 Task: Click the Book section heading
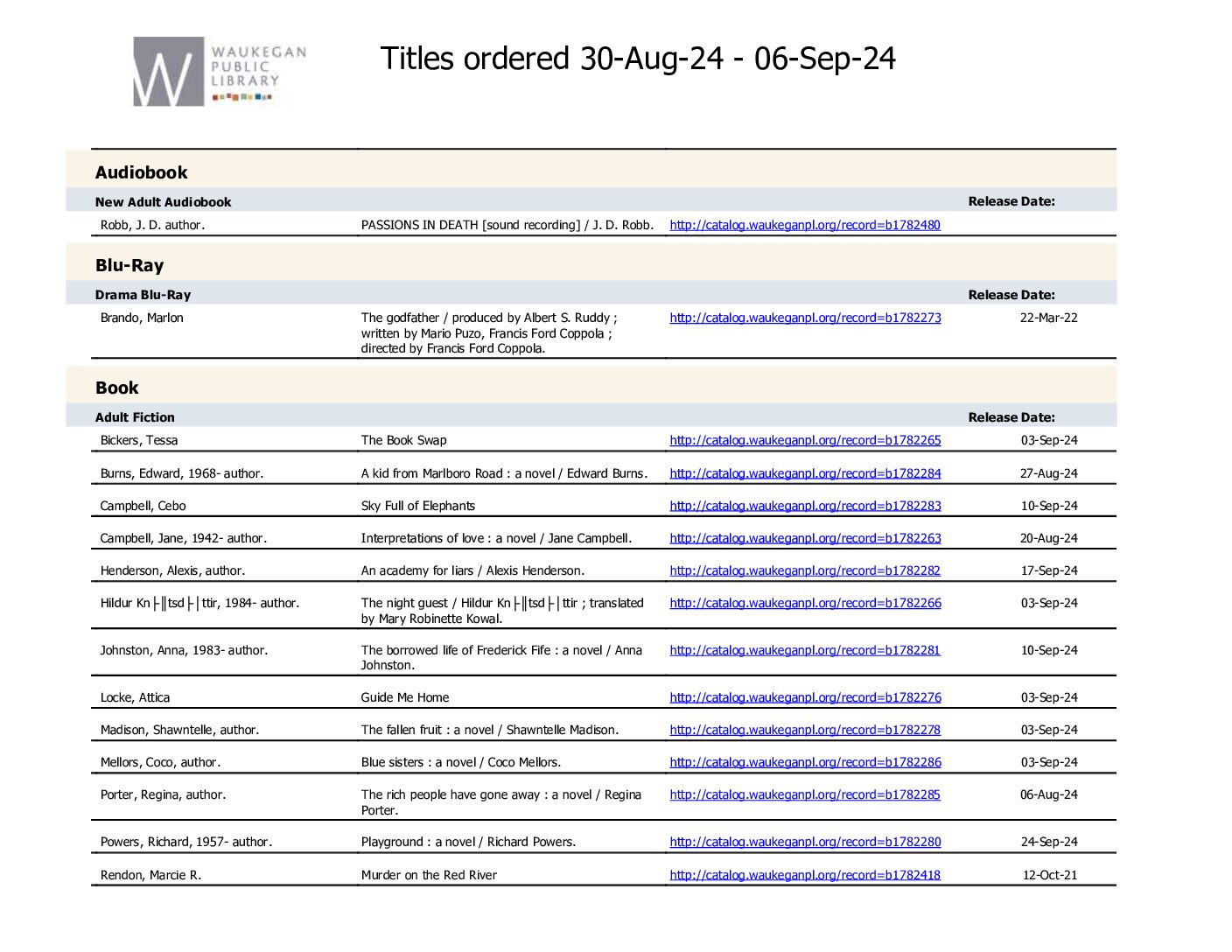[x=117, y=388]
